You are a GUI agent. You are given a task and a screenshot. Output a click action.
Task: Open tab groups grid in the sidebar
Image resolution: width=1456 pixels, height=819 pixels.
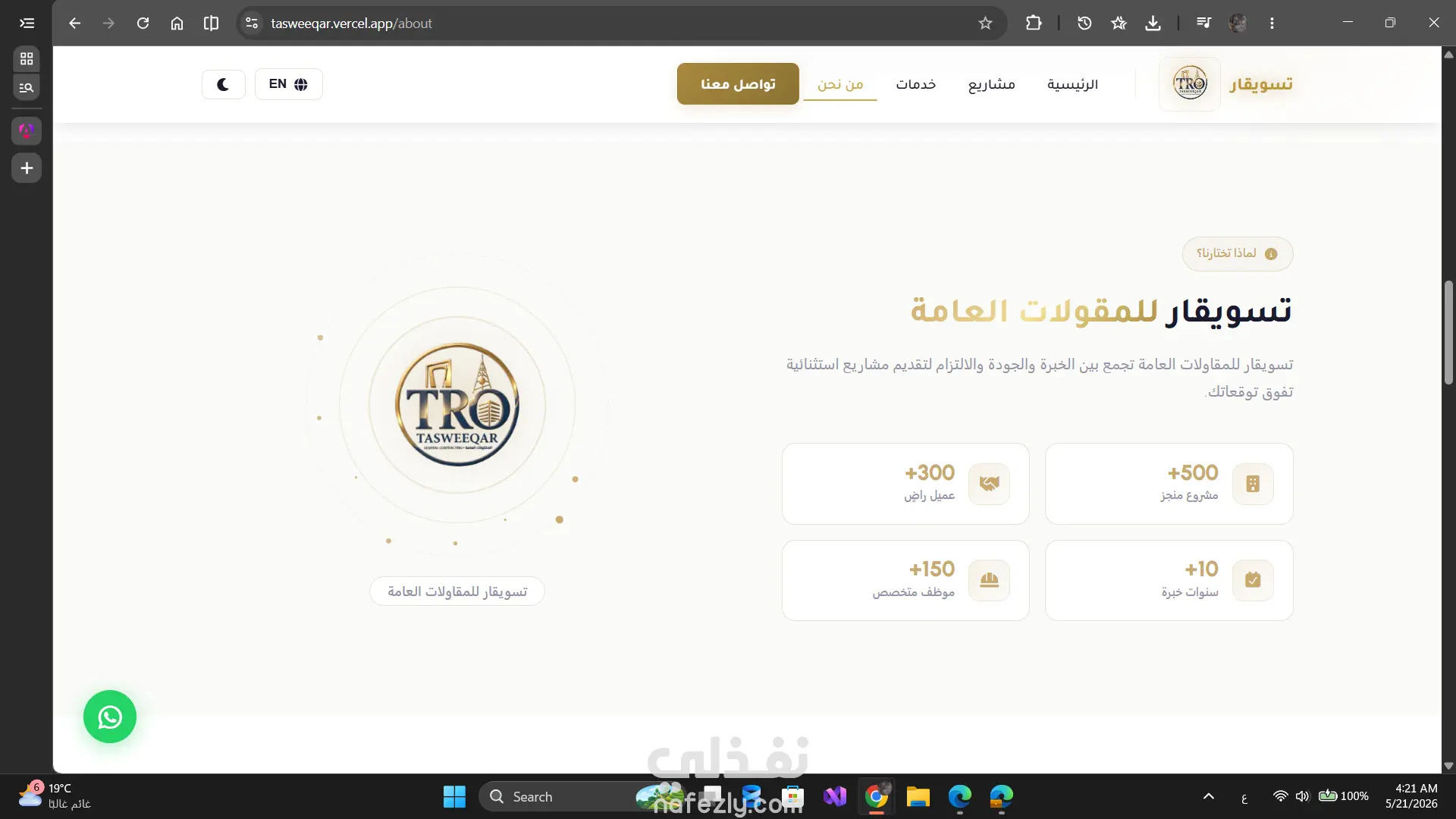tap(27, 58)
